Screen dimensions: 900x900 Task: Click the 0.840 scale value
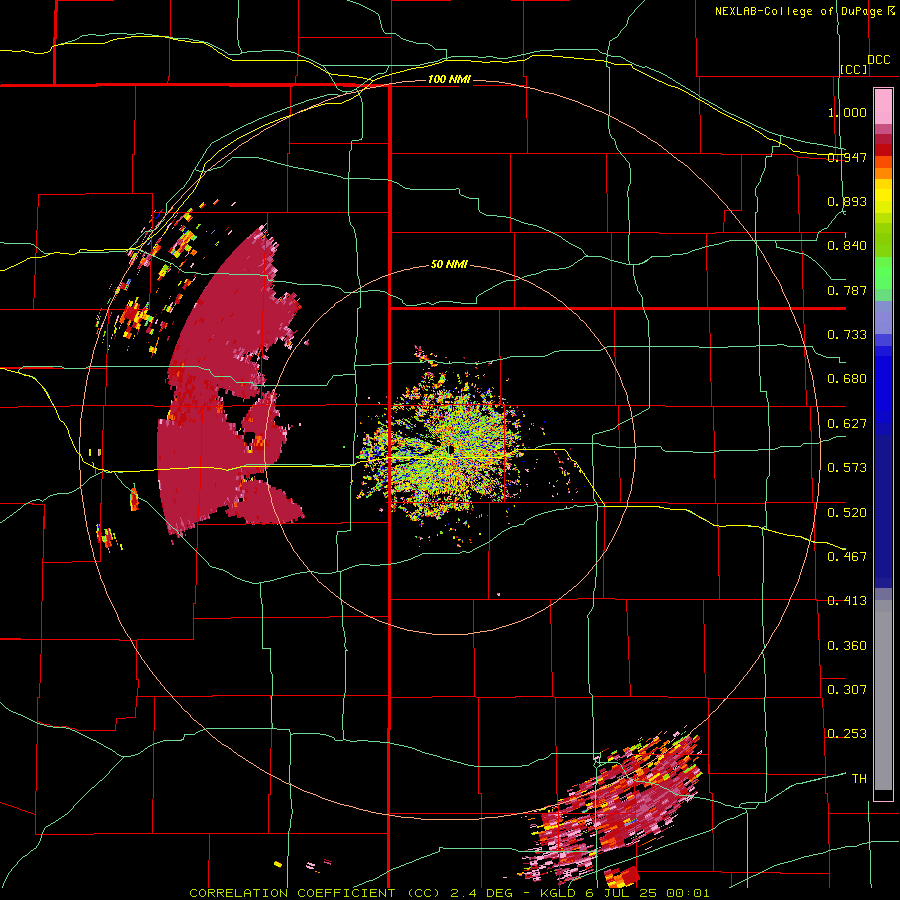[x=847, y=246]
